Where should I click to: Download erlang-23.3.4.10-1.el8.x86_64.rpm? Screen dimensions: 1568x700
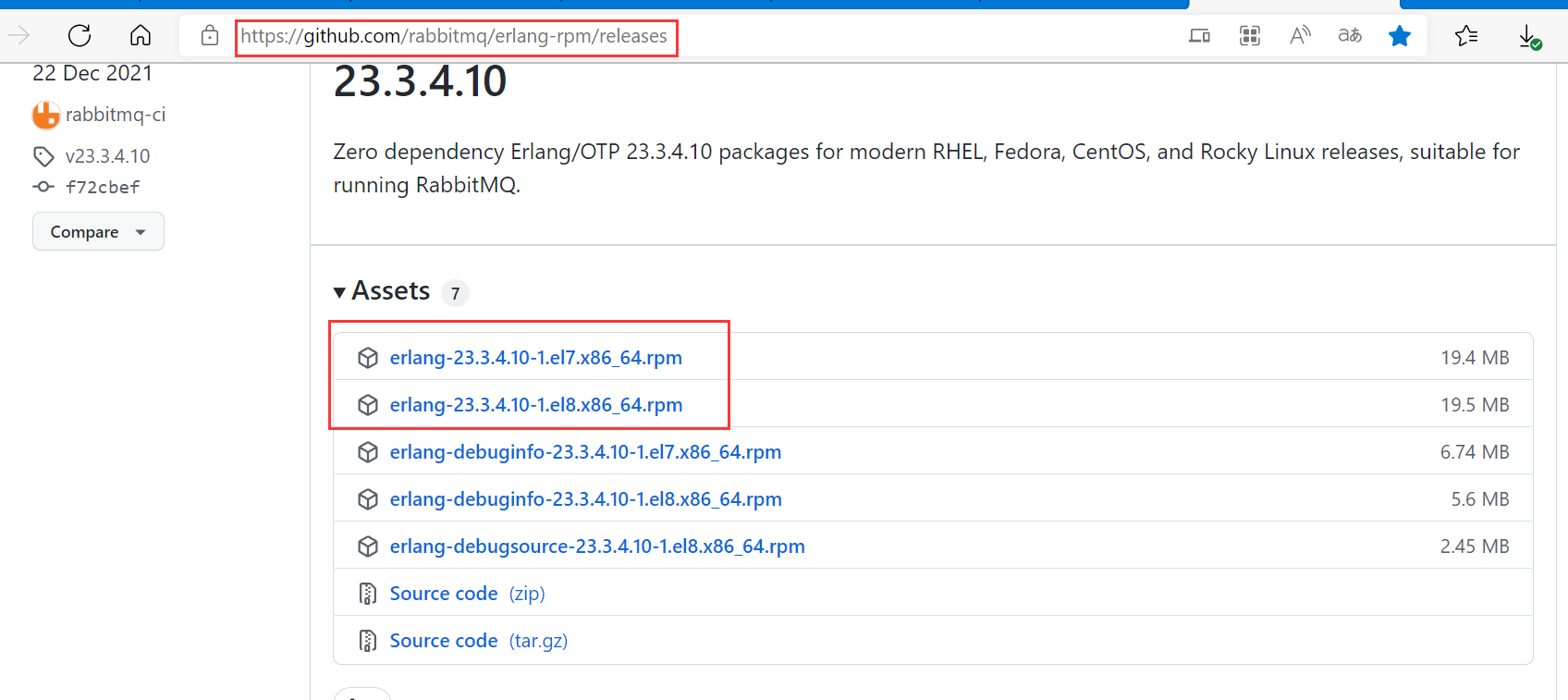(536, 405)
